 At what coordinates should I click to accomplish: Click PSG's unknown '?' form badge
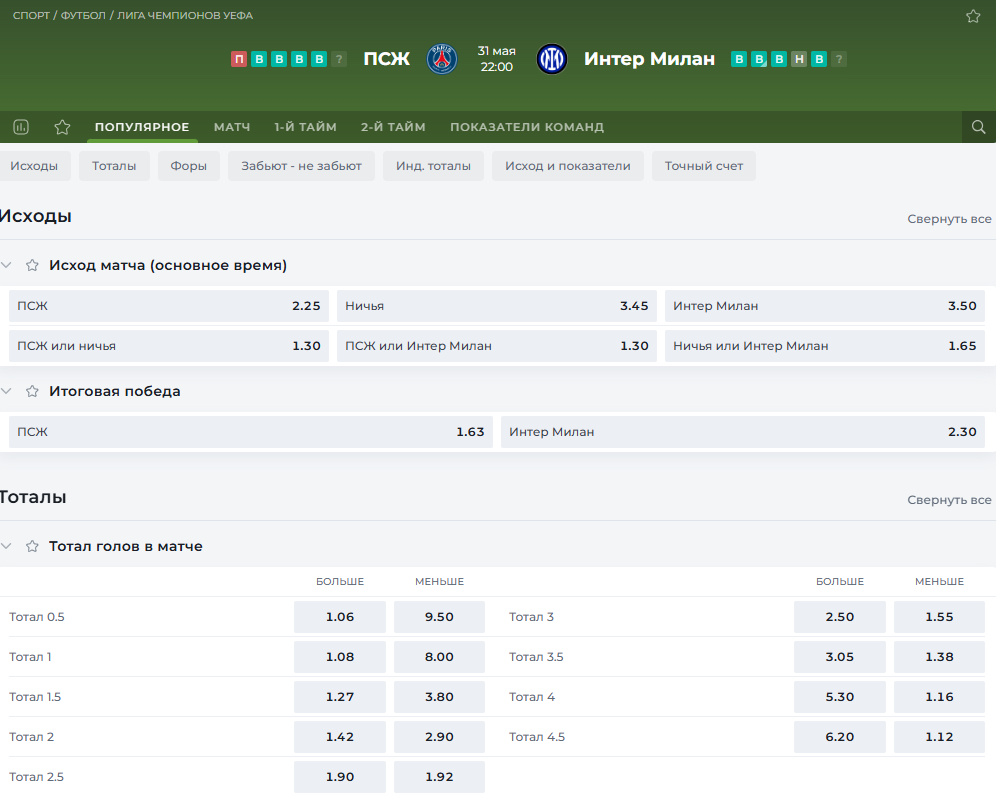click(339, 59)
